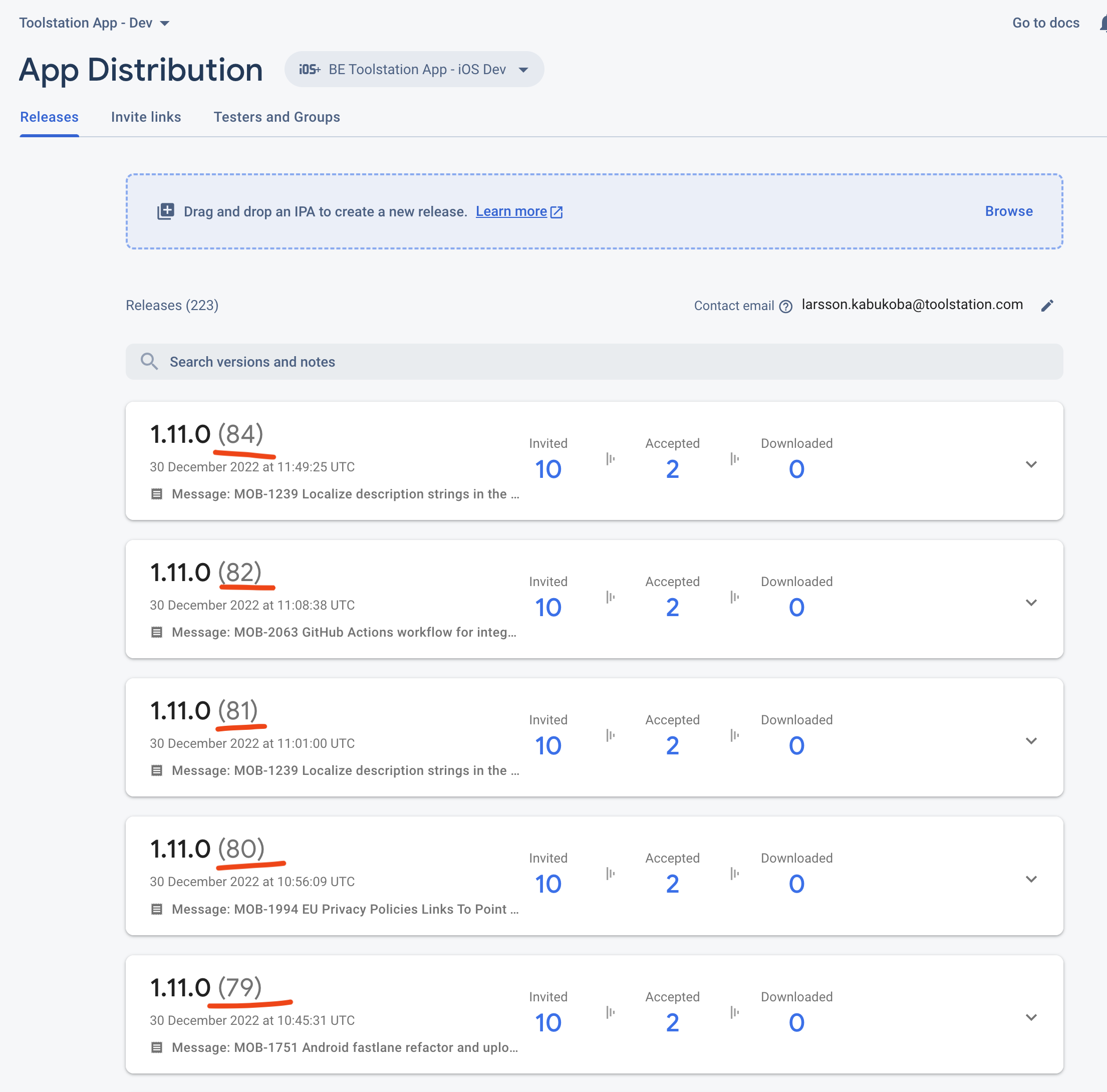Switch to the Invite links tab

point(146,117)
